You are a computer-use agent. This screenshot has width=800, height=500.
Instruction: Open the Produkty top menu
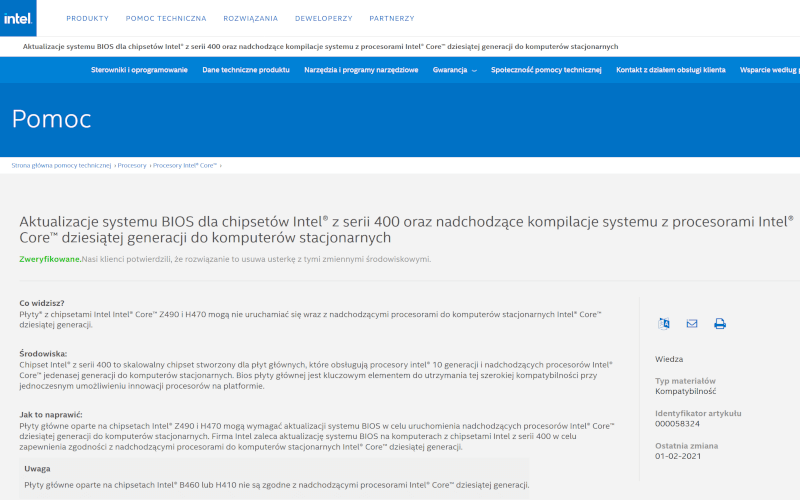(x=87, y=18)
